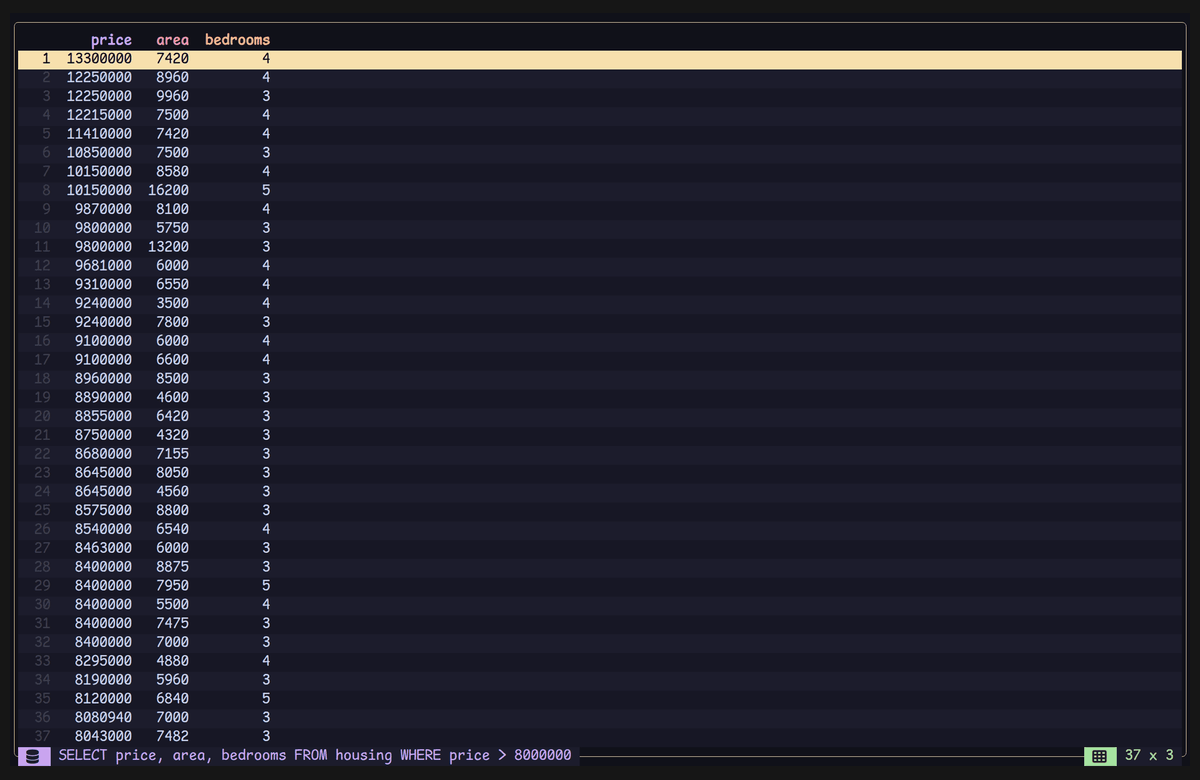Select price cell 12215000
This screenshot has width=1200, height=780.
(99, 115)
